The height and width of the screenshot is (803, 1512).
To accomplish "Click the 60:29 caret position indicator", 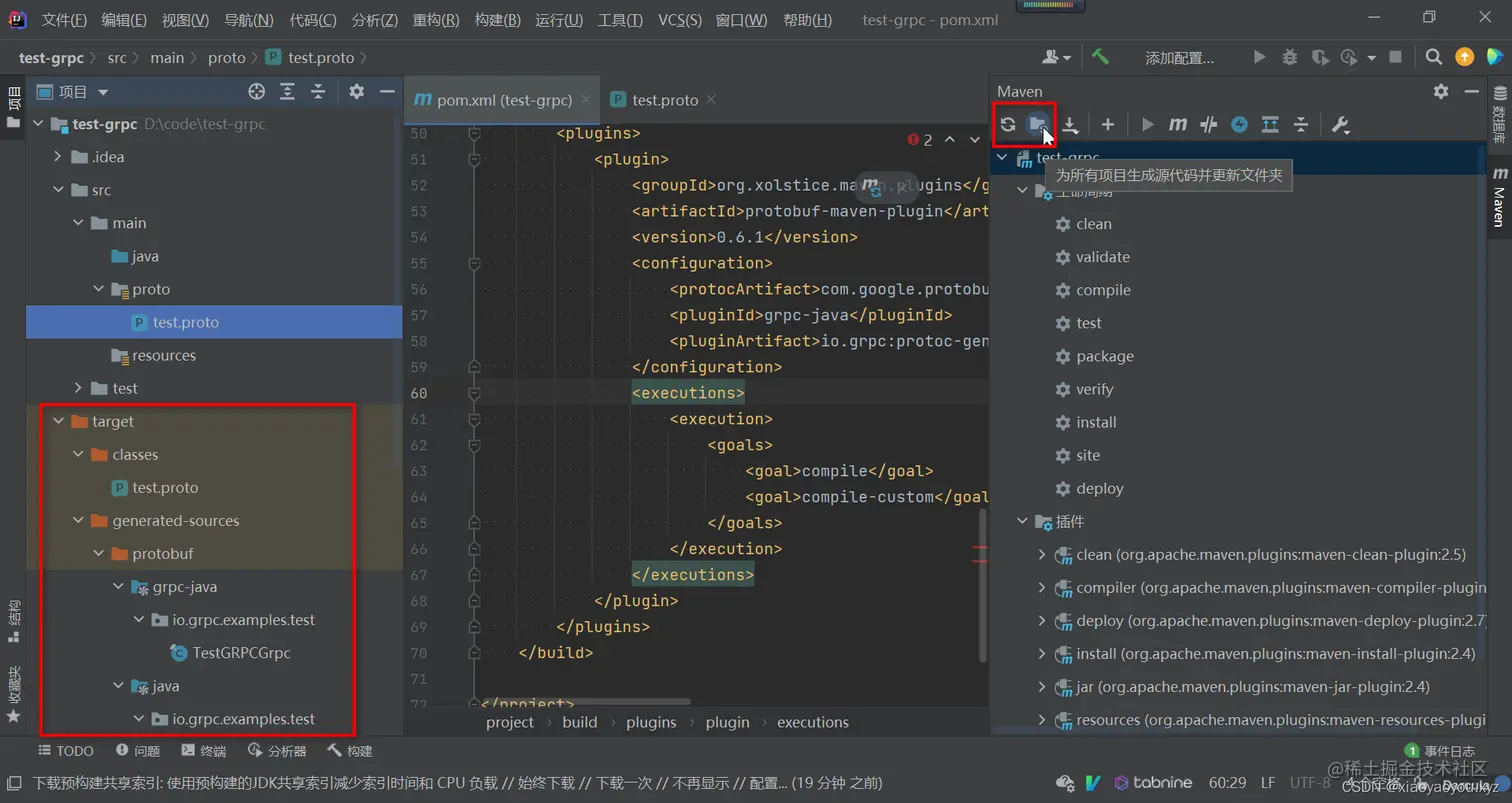I will [x=1226, y=783].
